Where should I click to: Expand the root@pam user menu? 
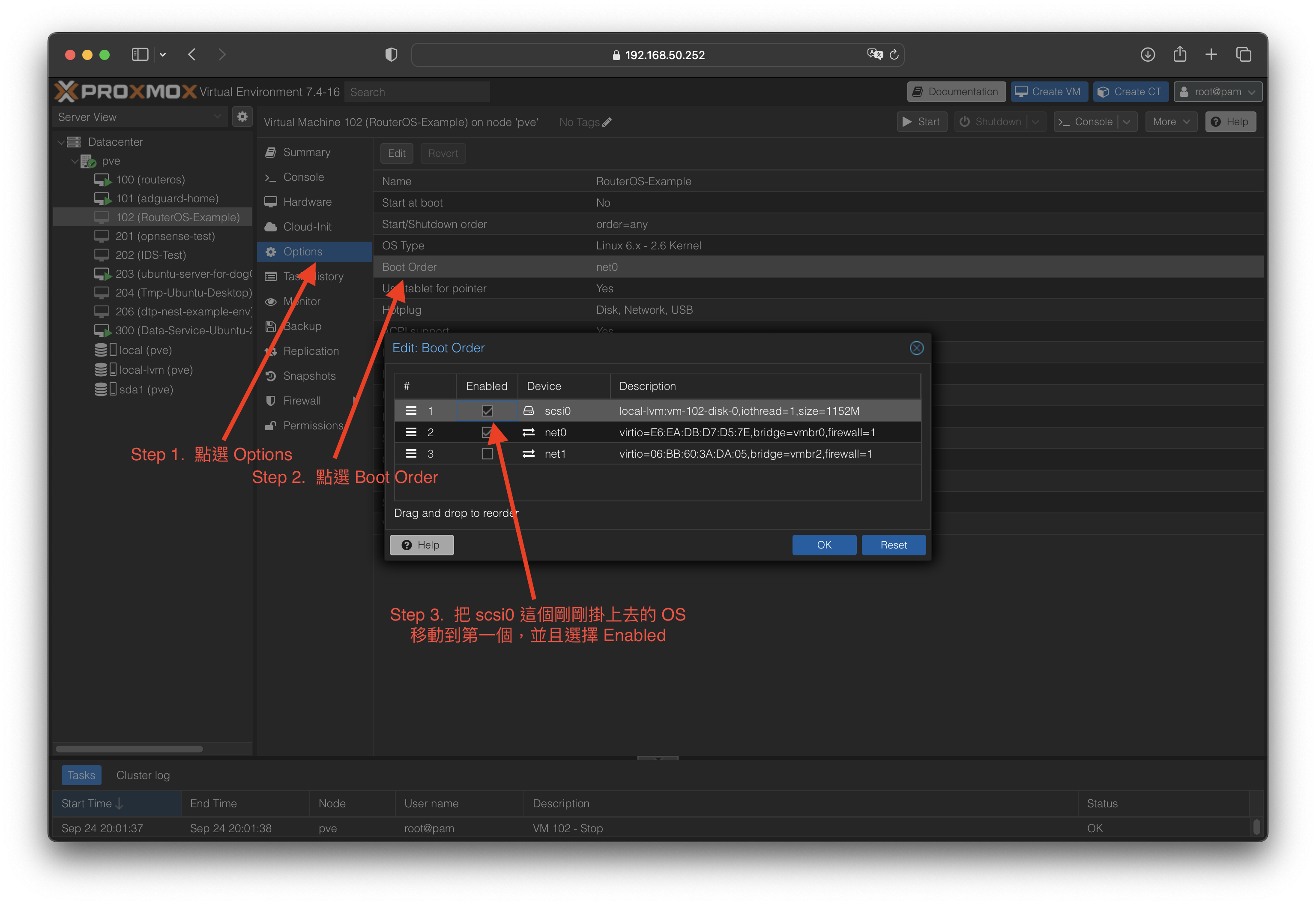1217,92
